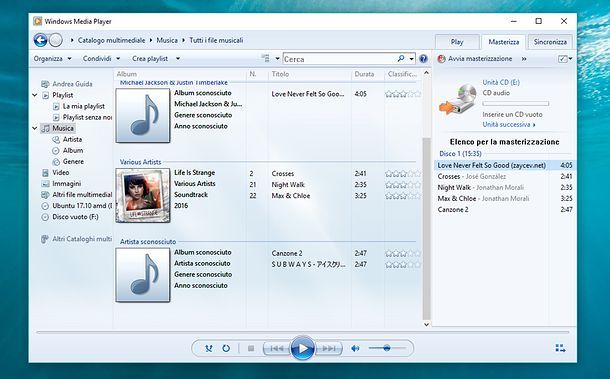This screenshot has width=610, height=379.
Task: Toggle repeat playback
Action: tap(226, 348)
